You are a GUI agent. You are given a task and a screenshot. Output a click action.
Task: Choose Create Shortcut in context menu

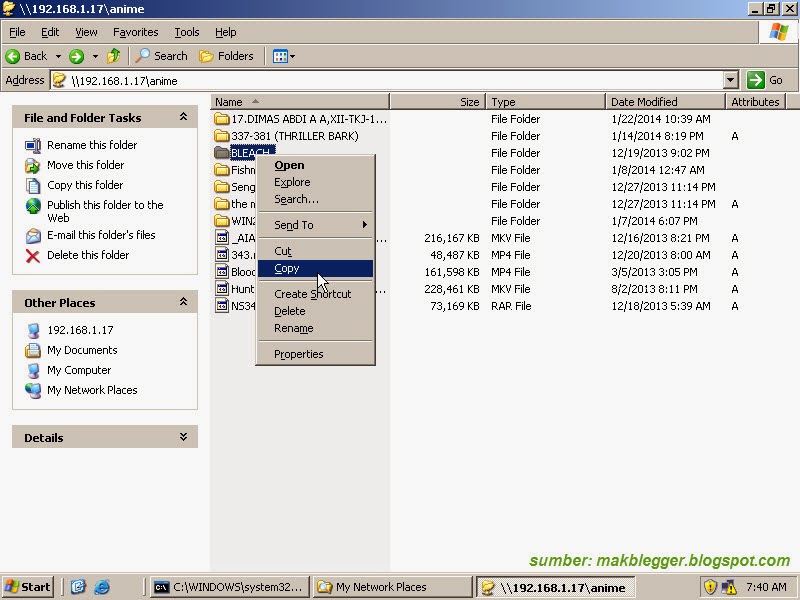tap(315, 294)
